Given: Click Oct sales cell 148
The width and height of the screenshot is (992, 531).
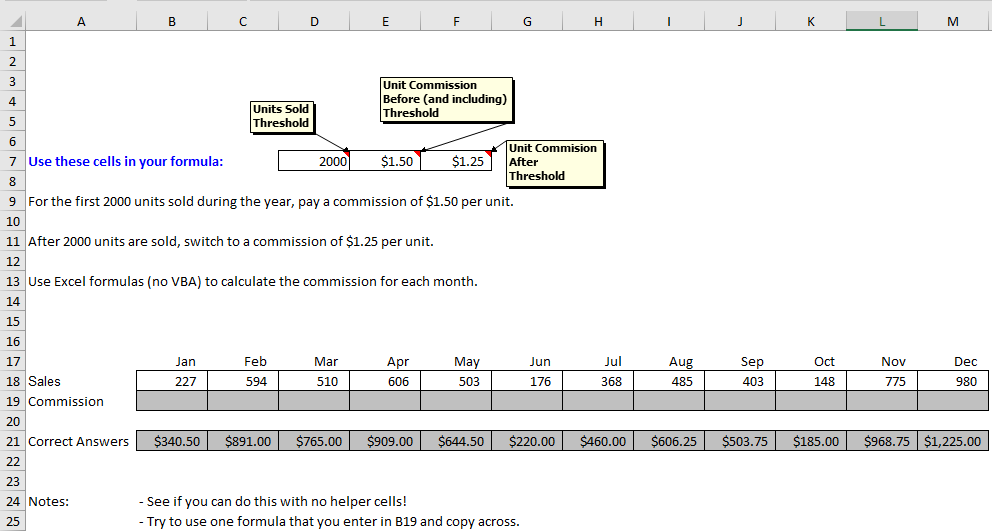Looking at the screenshot, I should tap(811, 381).
